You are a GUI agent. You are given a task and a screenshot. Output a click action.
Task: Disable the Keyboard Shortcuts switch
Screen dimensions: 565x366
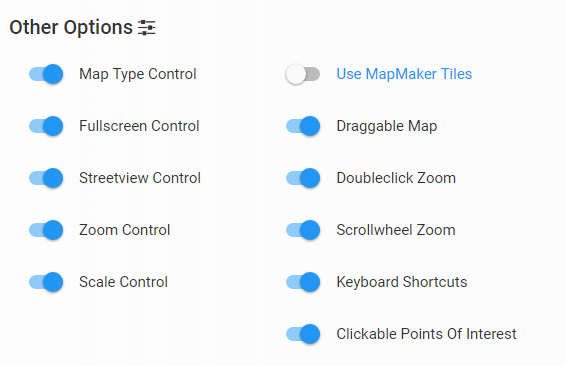[x=303, y=282]
